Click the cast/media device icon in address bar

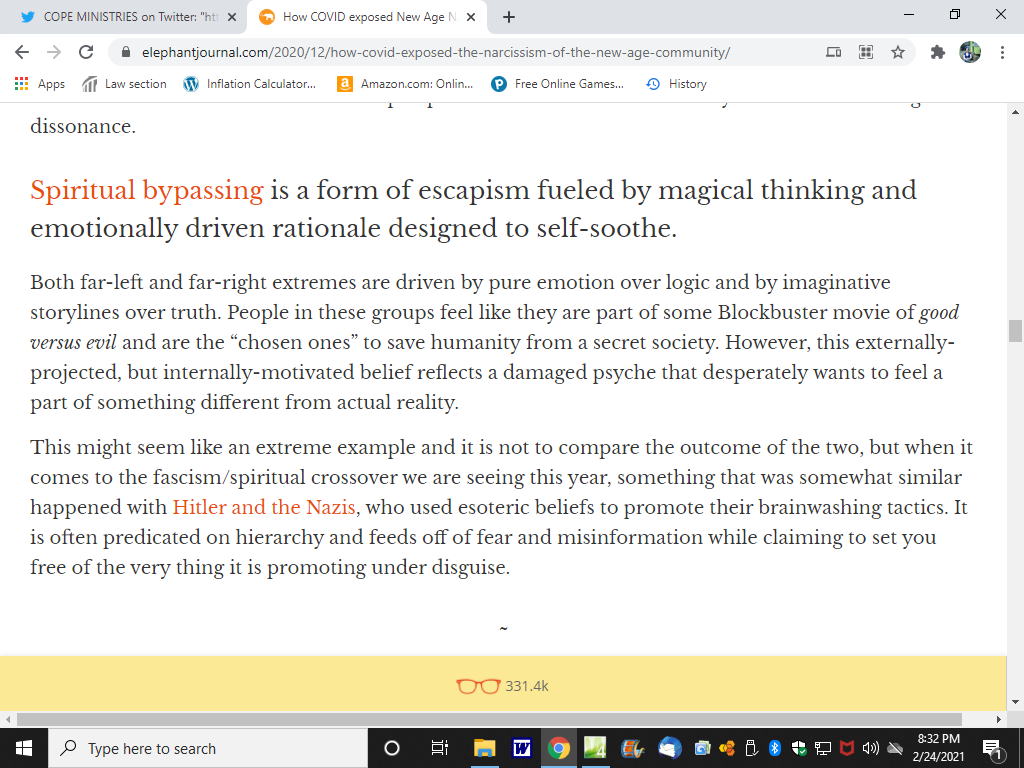(x=833, y=52)
